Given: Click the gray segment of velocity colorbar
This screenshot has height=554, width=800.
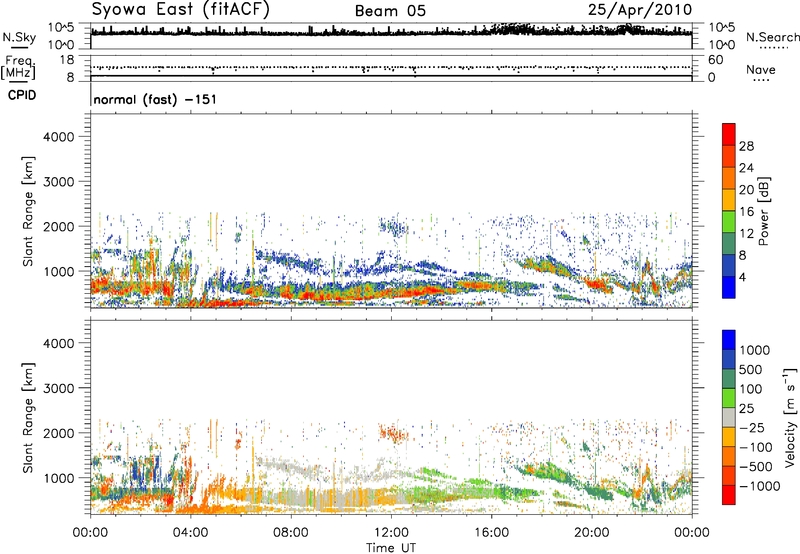Looking at the screenshot, I should pyautogui.click(x=729, y=417).
